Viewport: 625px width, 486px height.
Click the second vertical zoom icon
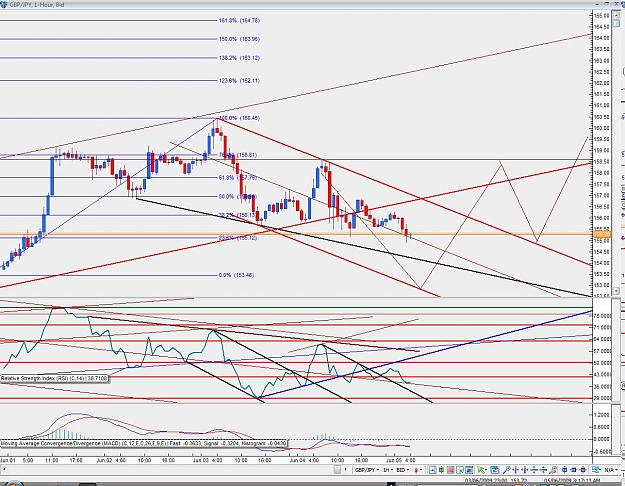[x=543, y=470]
